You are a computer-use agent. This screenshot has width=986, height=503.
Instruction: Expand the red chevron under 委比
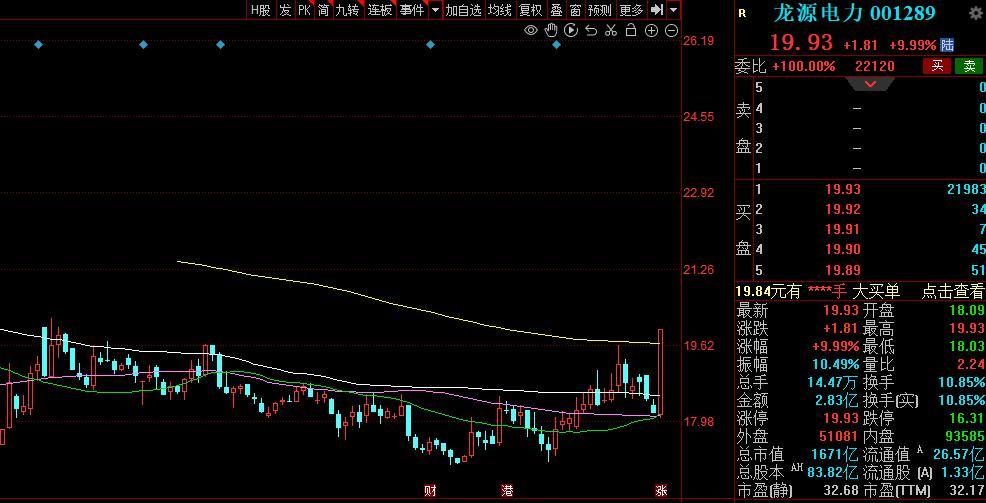coord(870,85)
